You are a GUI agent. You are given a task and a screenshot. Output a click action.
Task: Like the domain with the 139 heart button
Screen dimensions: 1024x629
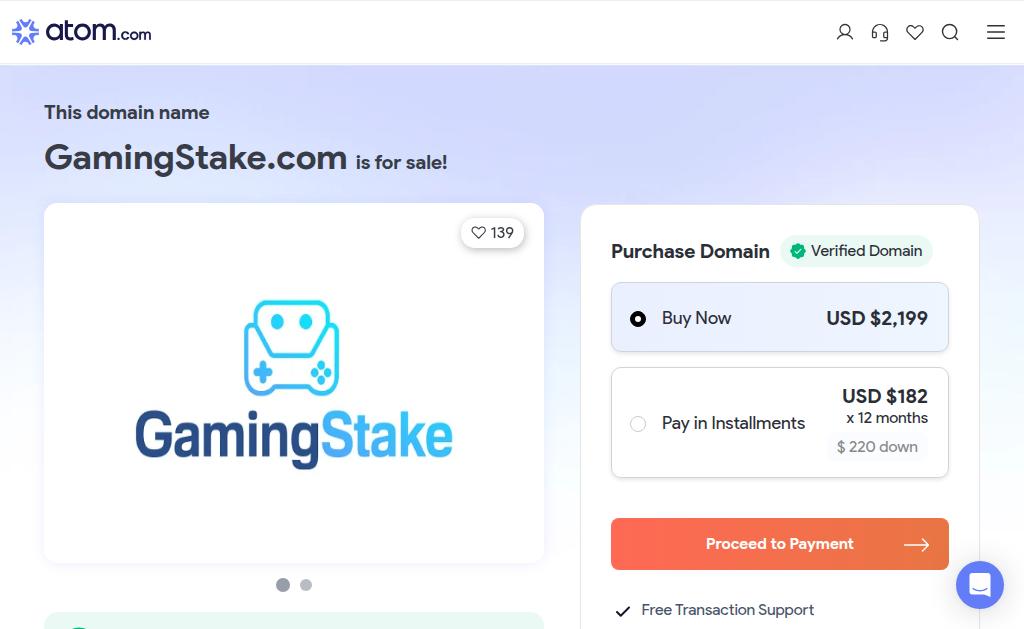coord(492,233)
